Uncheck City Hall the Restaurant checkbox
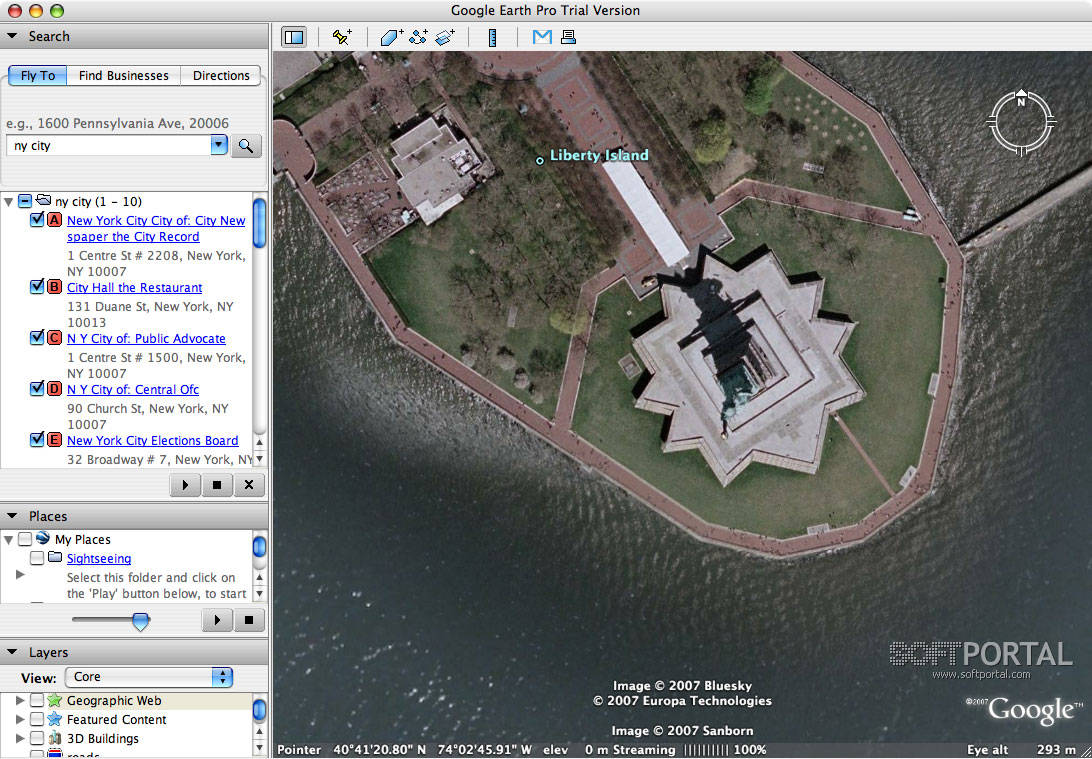Viewport: 1092px width, 759px height. [38, 286]
